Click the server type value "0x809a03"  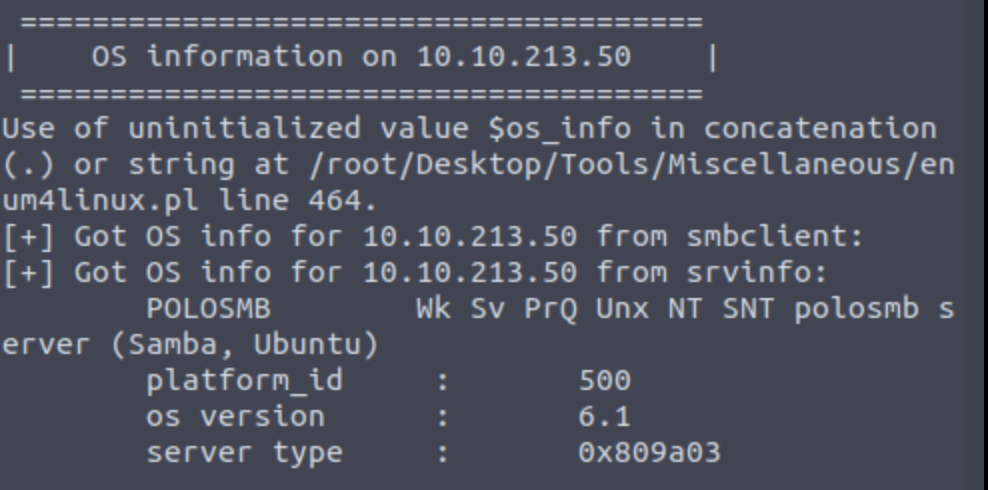[x=650, y=452]
